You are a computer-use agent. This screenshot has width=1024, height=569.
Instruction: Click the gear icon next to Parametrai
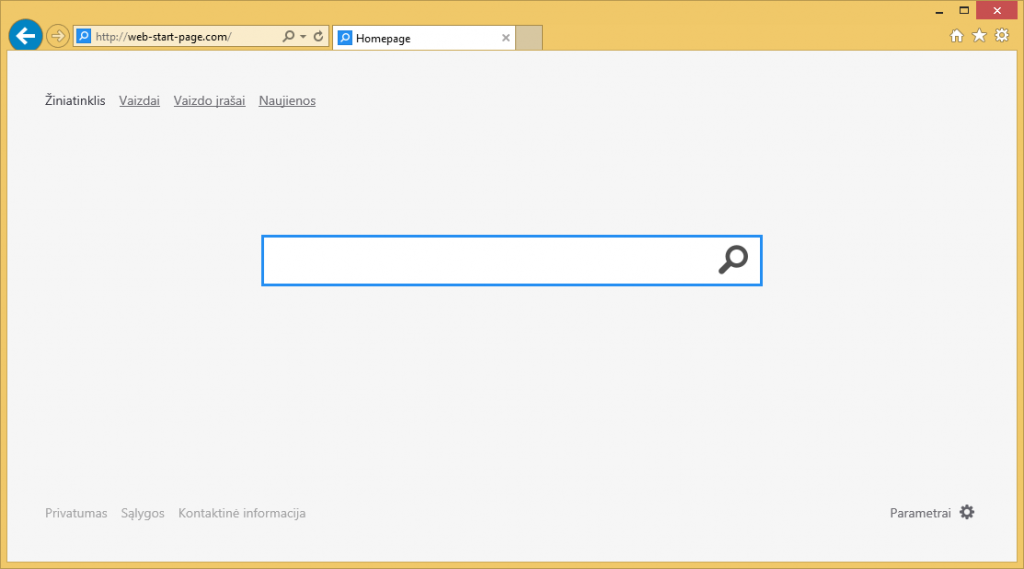click(x=966, y=512)
